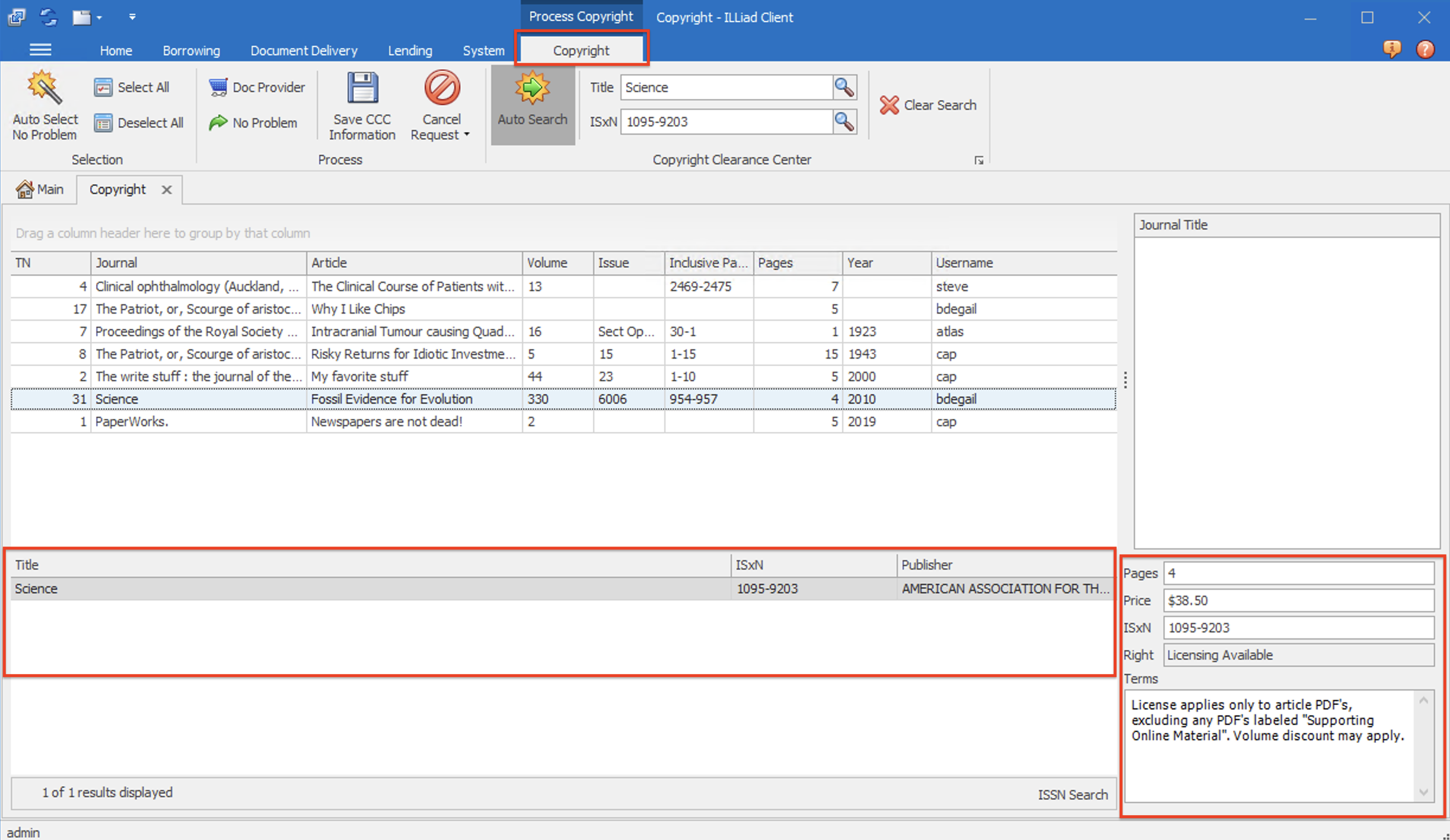
Task: Click the Title search magnifier icon
Action: (844, 87)
